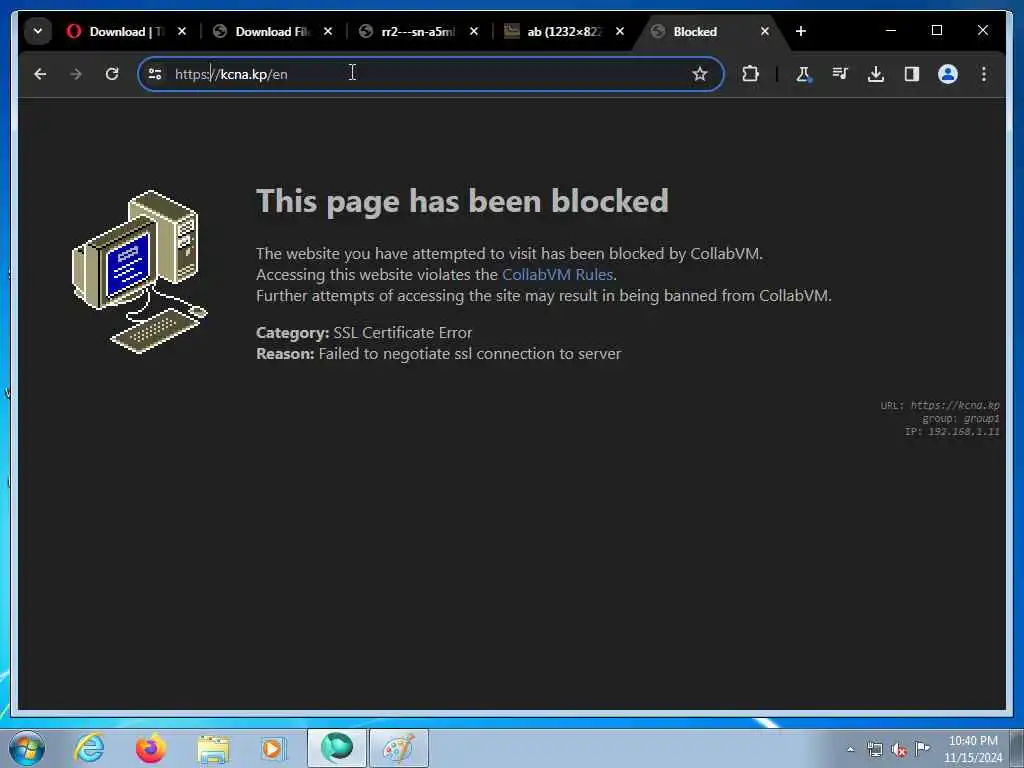Open the Action Center flag icon
1024x768 pixels.
922,748
